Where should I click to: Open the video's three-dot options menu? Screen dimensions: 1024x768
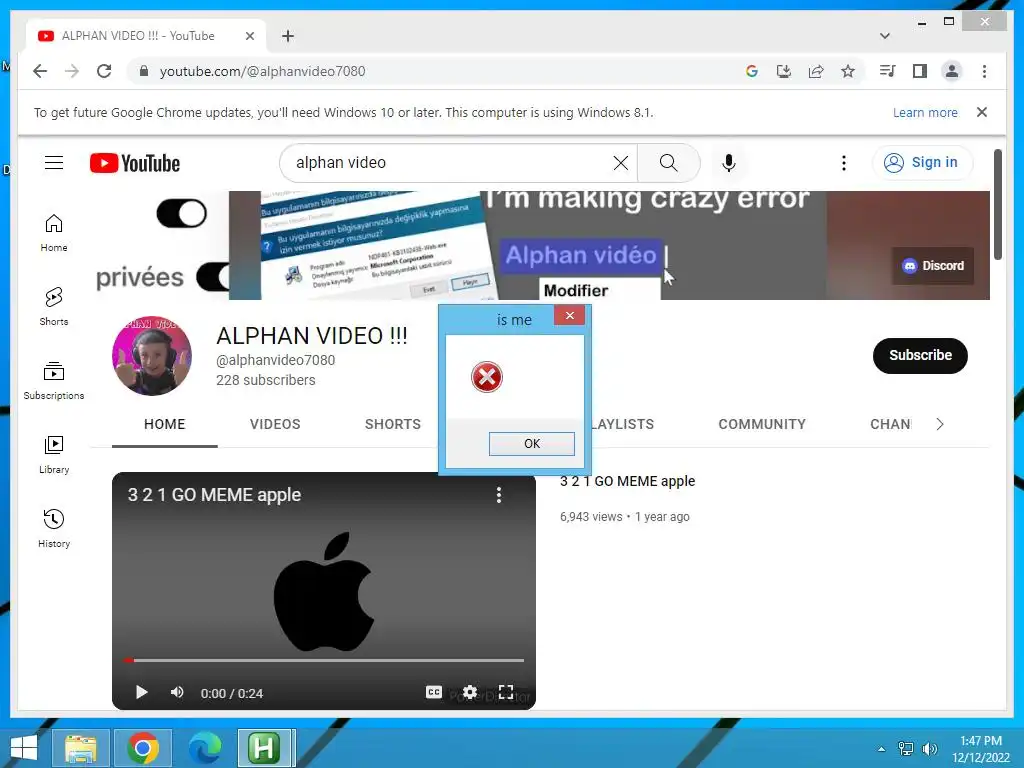point(499,495)
